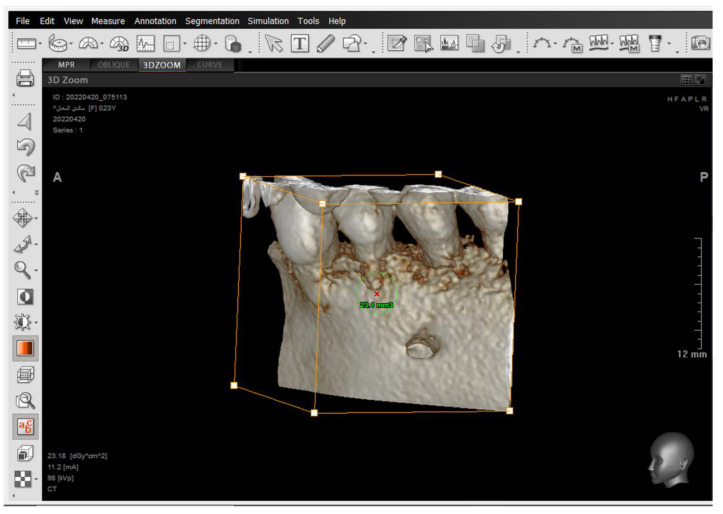The image size is (723, 514).
Task: Click the redo arrow in sidebar
Action: (25, 173)
